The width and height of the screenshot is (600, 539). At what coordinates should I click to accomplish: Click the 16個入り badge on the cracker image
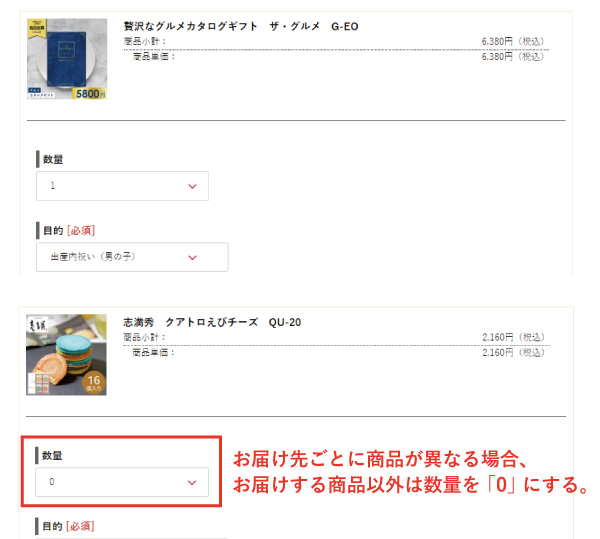click(94, 383)
